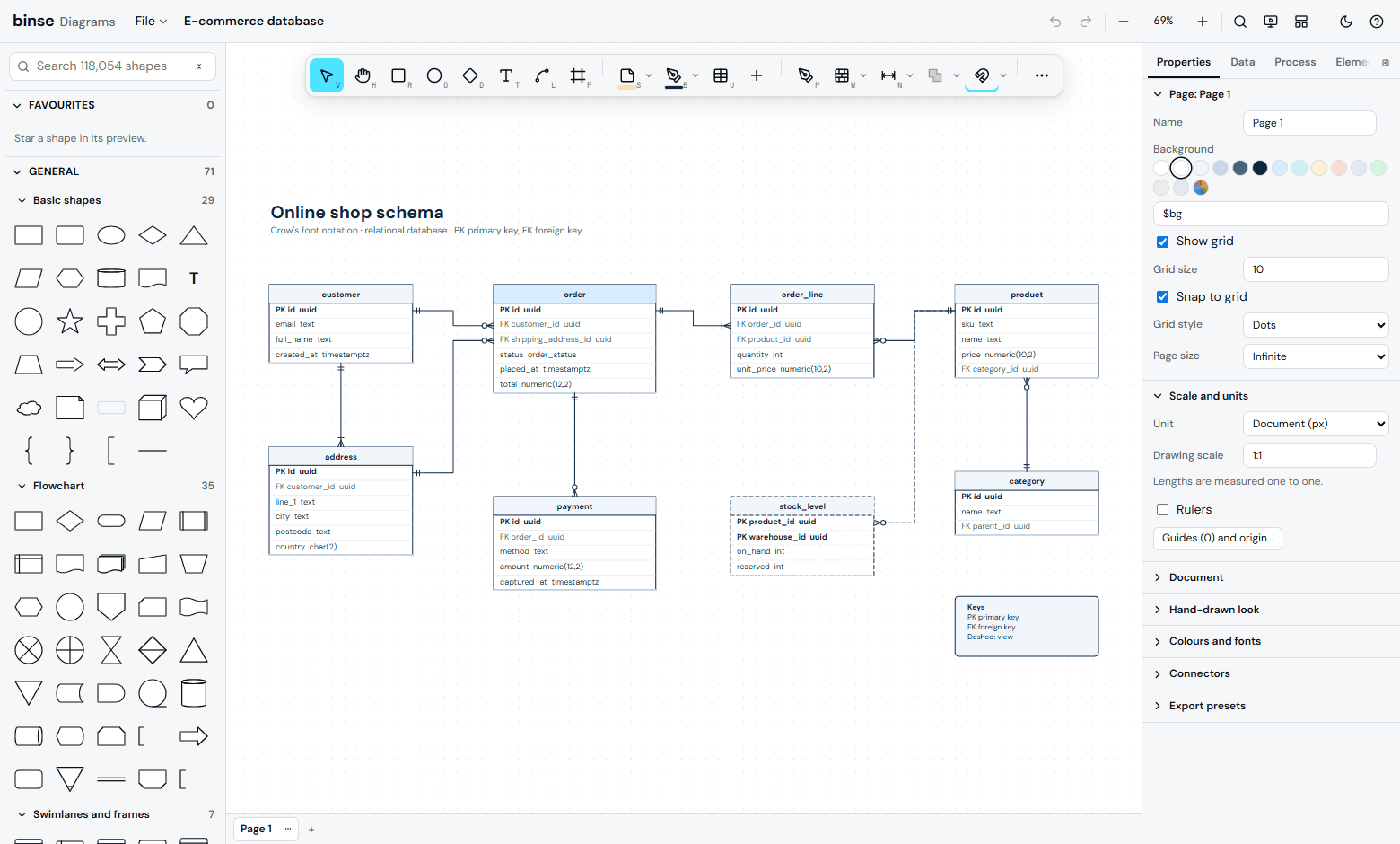The image size is (1400, 844).
Task: Pick the ellipse drawing tool
Action: point(434,75)
